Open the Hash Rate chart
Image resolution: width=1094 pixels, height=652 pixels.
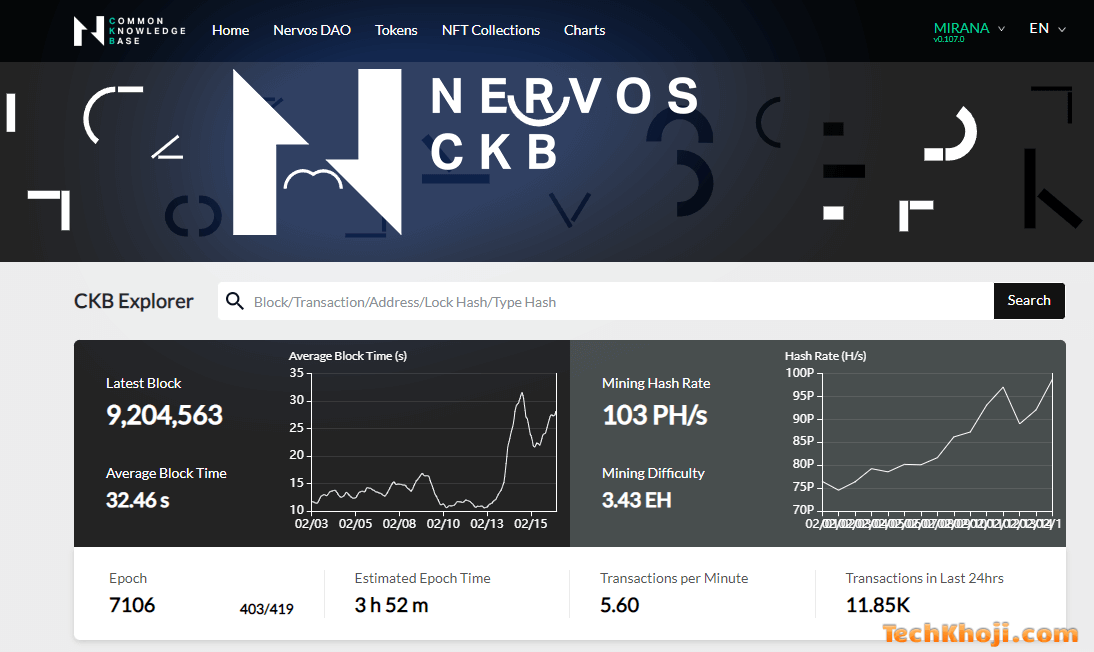point(921,440)
